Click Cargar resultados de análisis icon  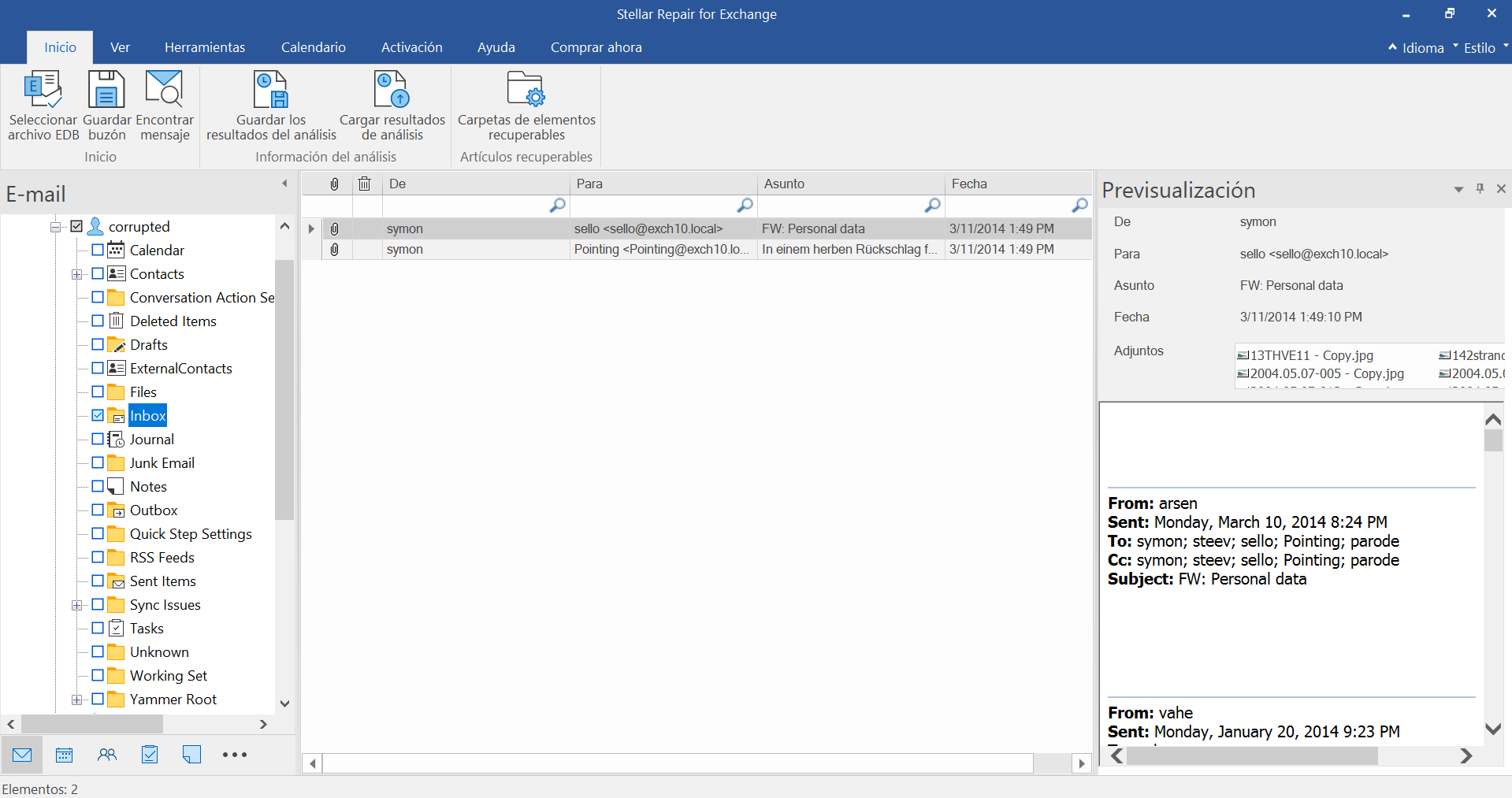tap(392, 89)
